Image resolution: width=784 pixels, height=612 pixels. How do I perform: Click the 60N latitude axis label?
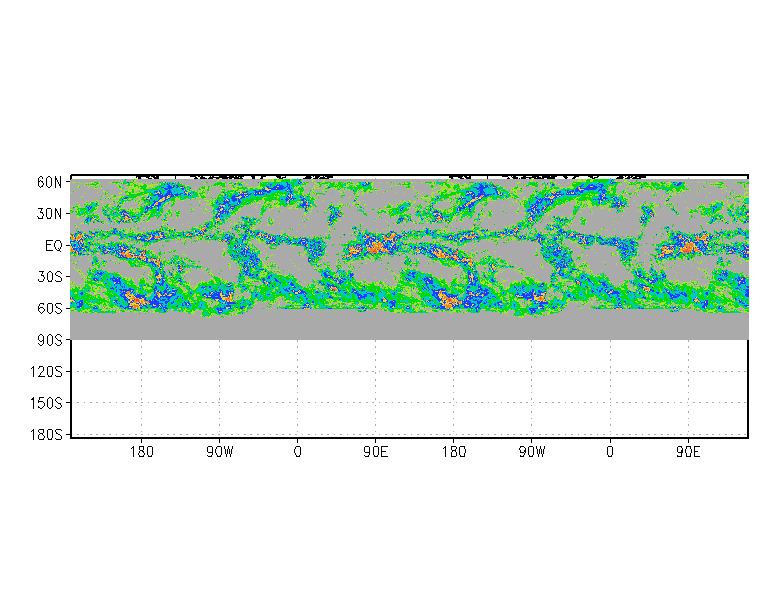(50, 182)
